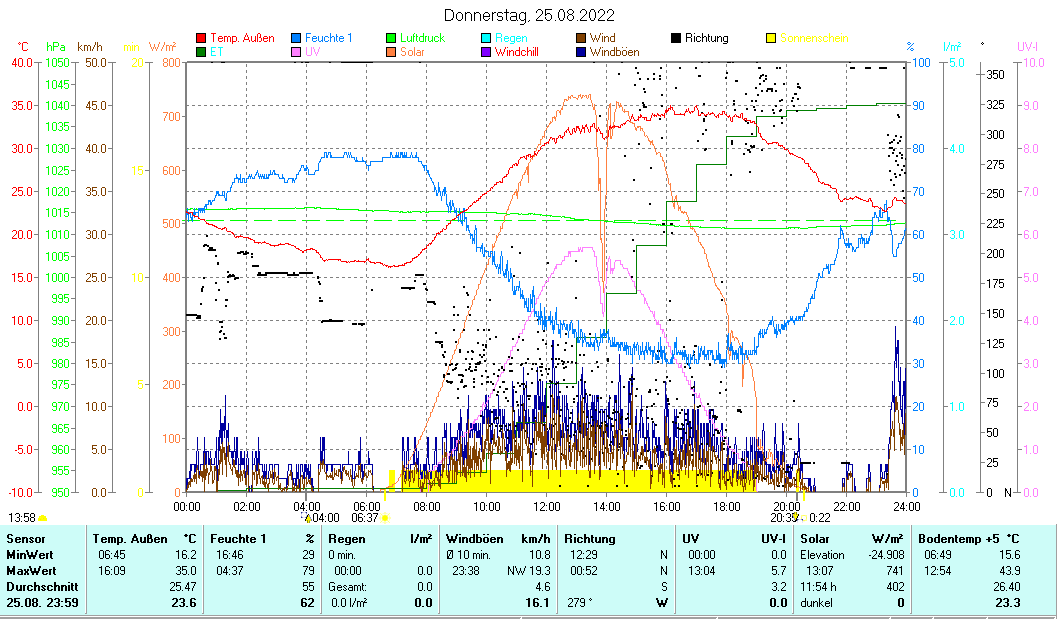The image size is (1057, 619).
Task: Click the 'NW 19.3' max gust value
Action: [528, 570]
